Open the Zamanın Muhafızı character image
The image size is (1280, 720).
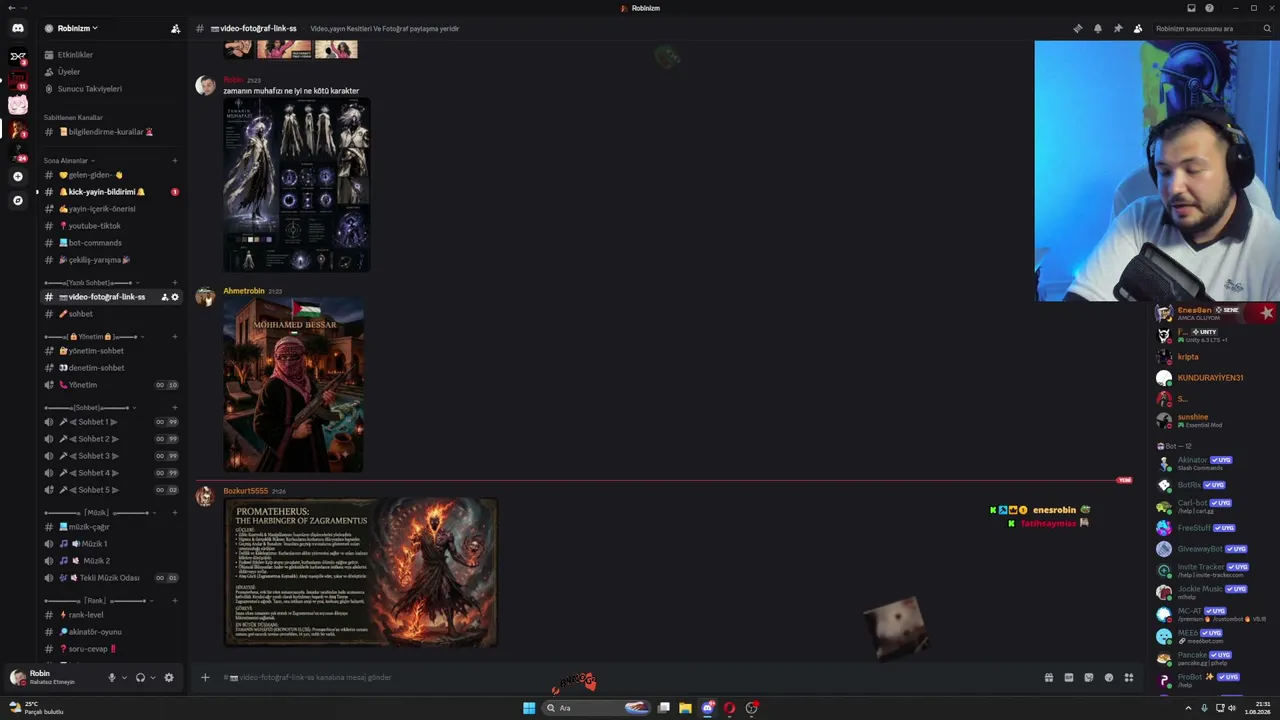[x=297, y=185]
